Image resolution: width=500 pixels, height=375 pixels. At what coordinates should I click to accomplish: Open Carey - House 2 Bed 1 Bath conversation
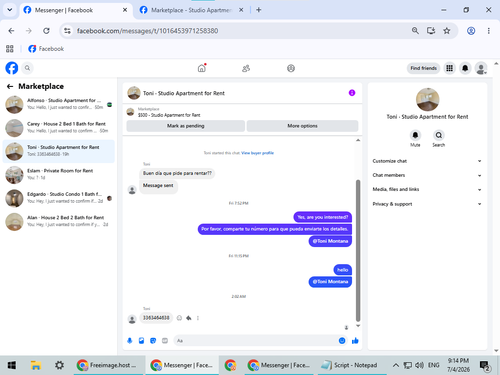[x=59, y=127]
